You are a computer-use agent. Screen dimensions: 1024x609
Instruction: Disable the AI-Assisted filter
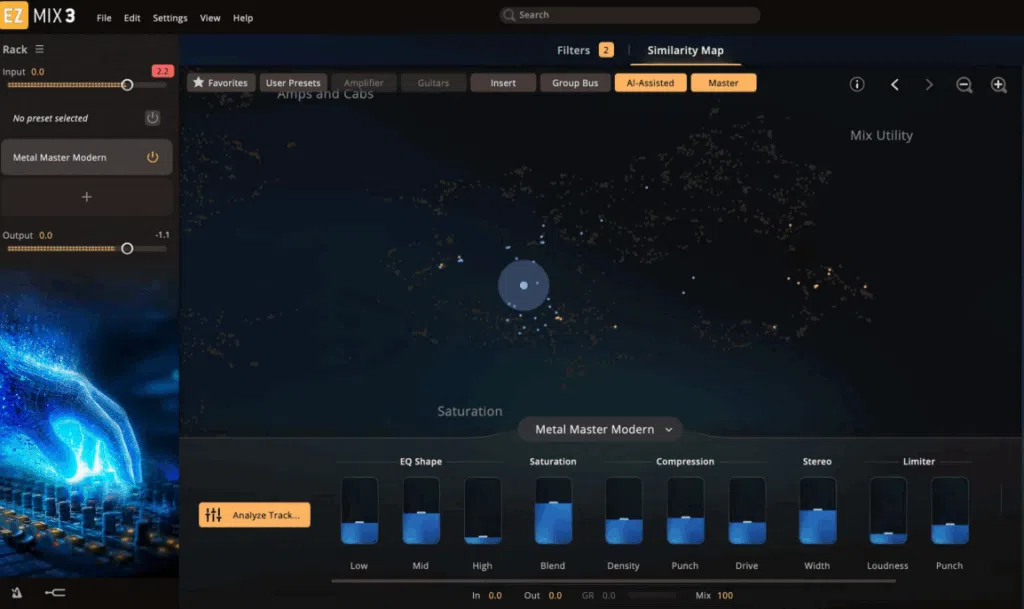tap(650, 83)
